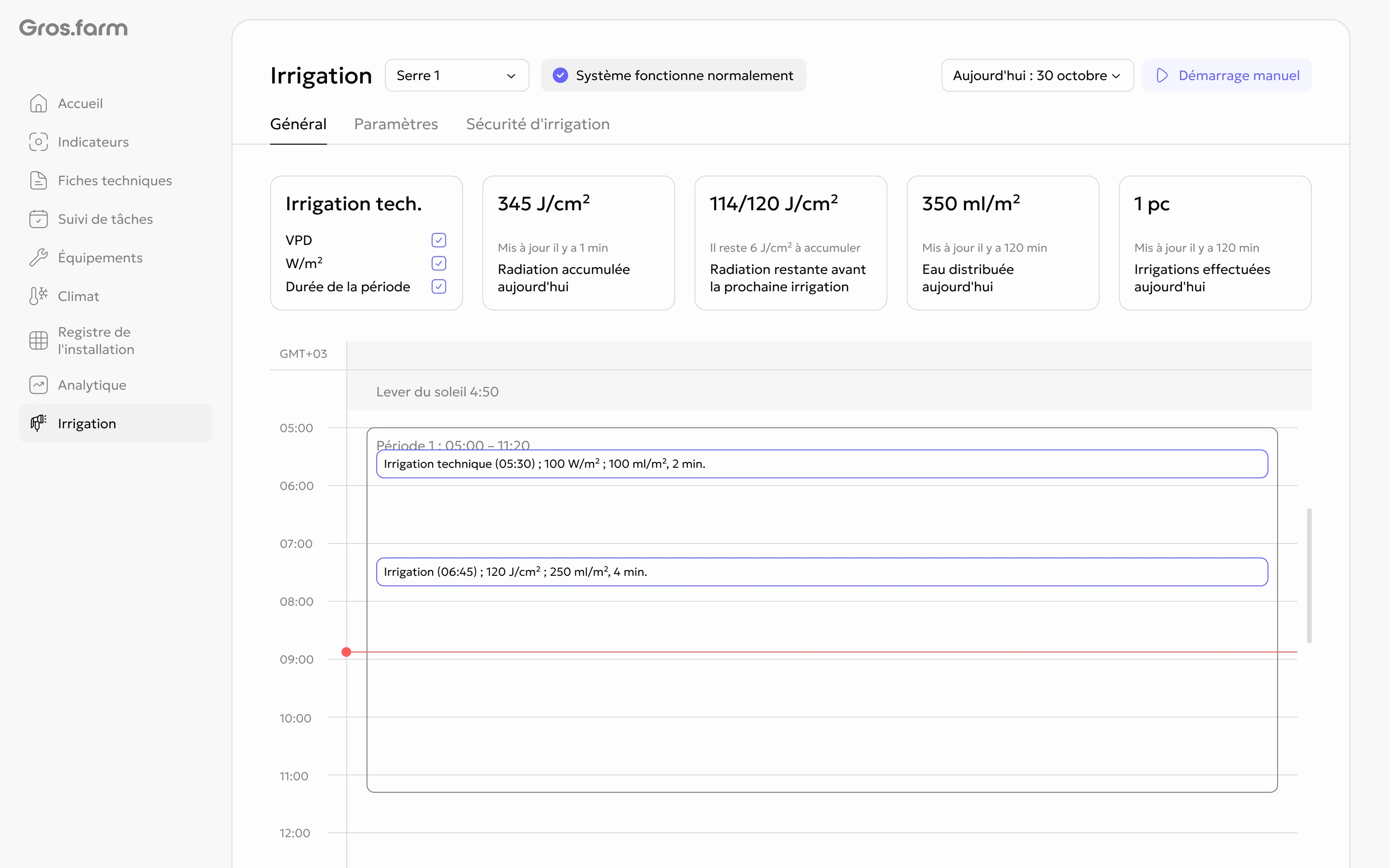Select the Irrigation (06:45) event
Screen dimensions: 1389x868
pyautogui.click(x=822, y=572)
